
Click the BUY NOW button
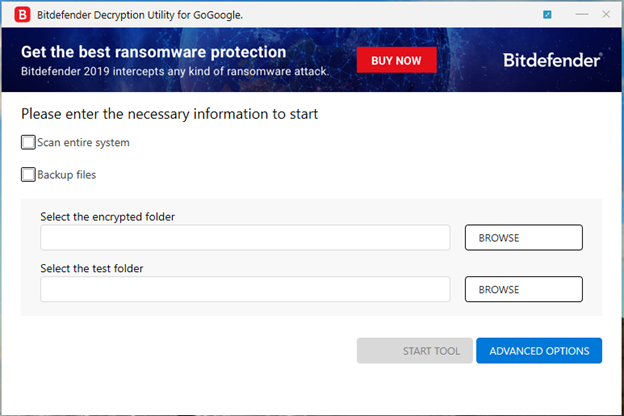coord(396,60)
